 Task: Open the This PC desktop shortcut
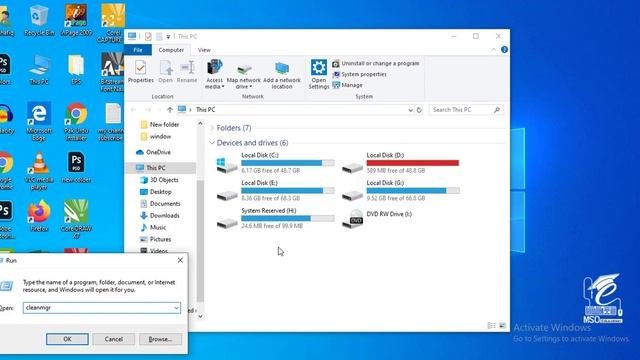coord(39,69)
